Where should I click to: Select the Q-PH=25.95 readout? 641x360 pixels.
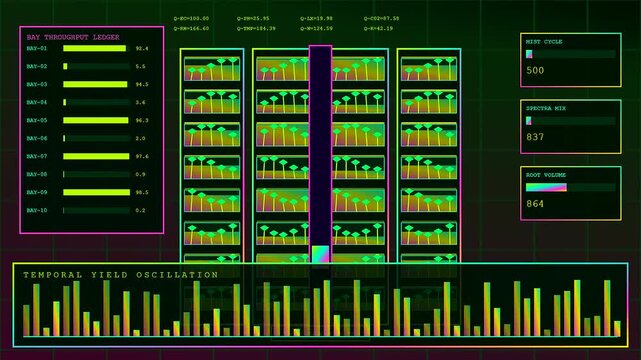(253, 18)
